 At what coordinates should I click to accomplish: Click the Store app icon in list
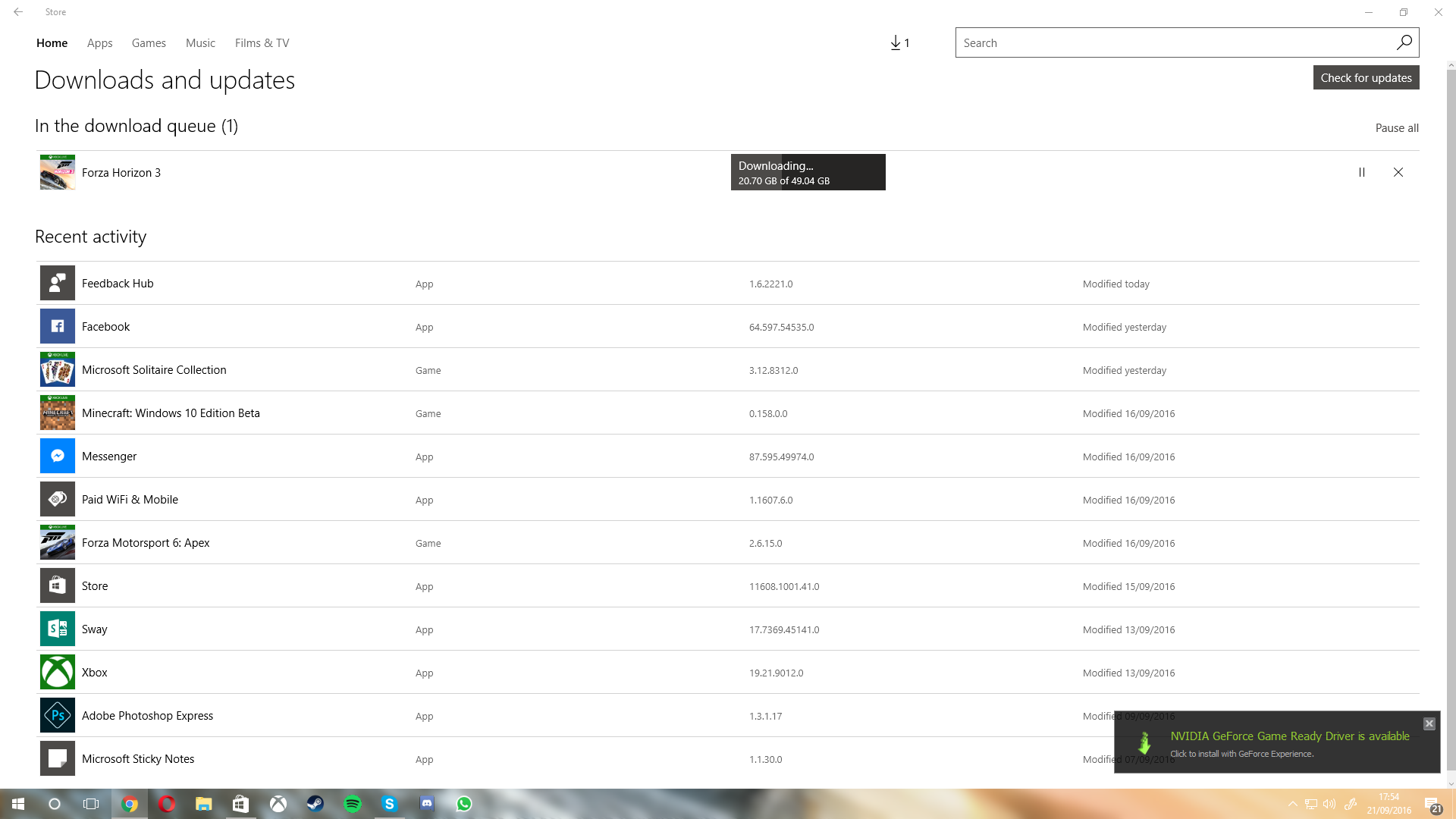[58, 585]
